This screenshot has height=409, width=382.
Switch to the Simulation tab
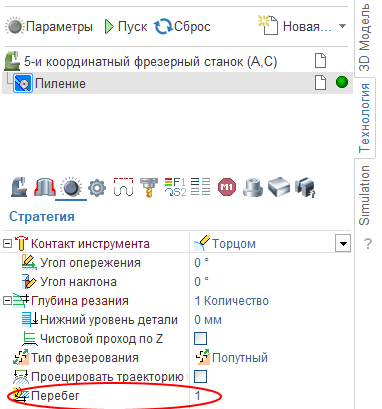(x=364, y=195)
